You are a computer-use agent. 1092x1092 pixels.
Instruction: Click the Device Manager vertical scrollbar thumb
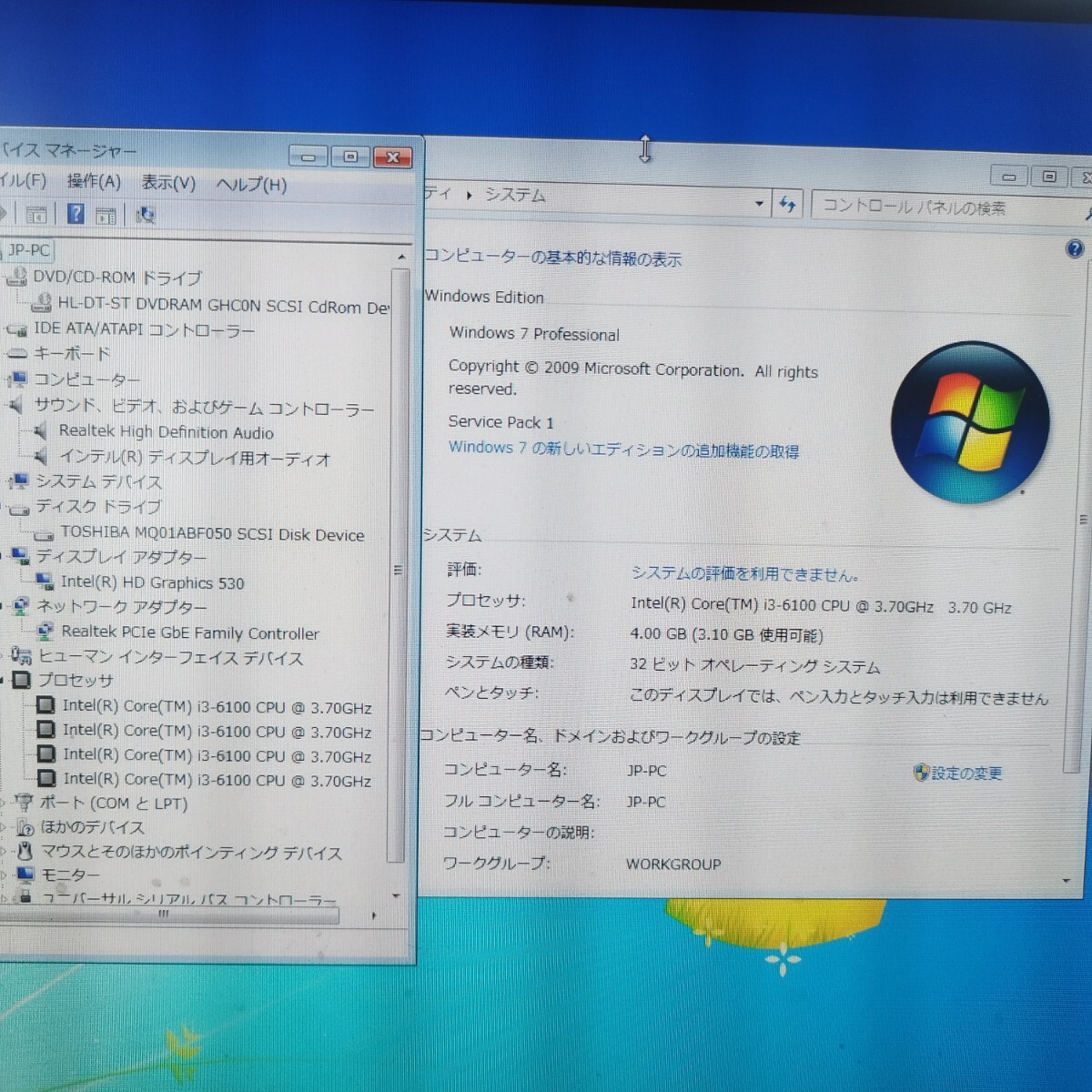pos(397,565)
